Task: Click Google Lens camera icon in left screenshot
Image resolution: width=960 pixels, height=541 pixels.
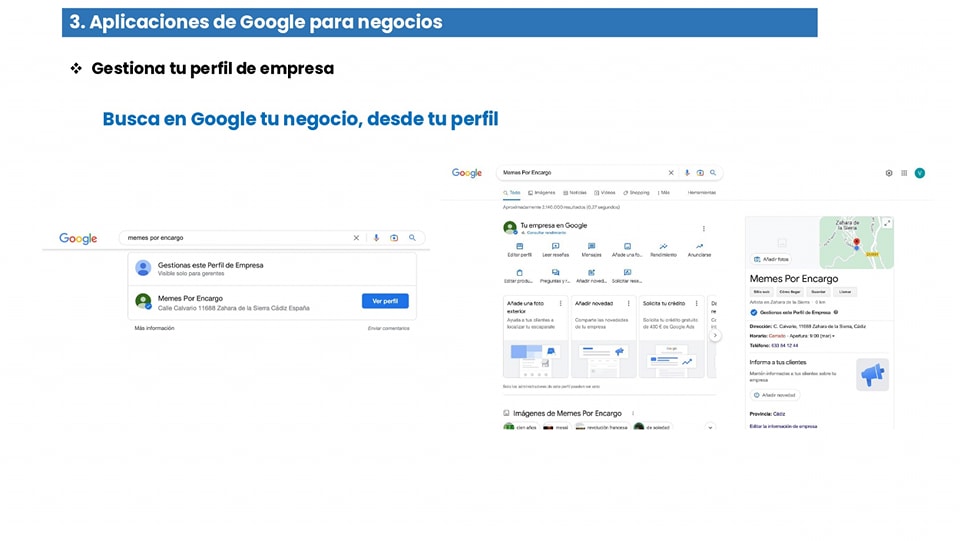Action: pyautogui.click(x=394, y=238)
